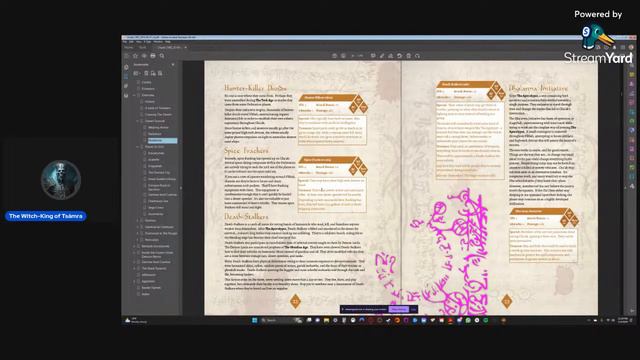Open WhatsApp from the taskbar
Viewport: 640px width, 360px height.
468,320
